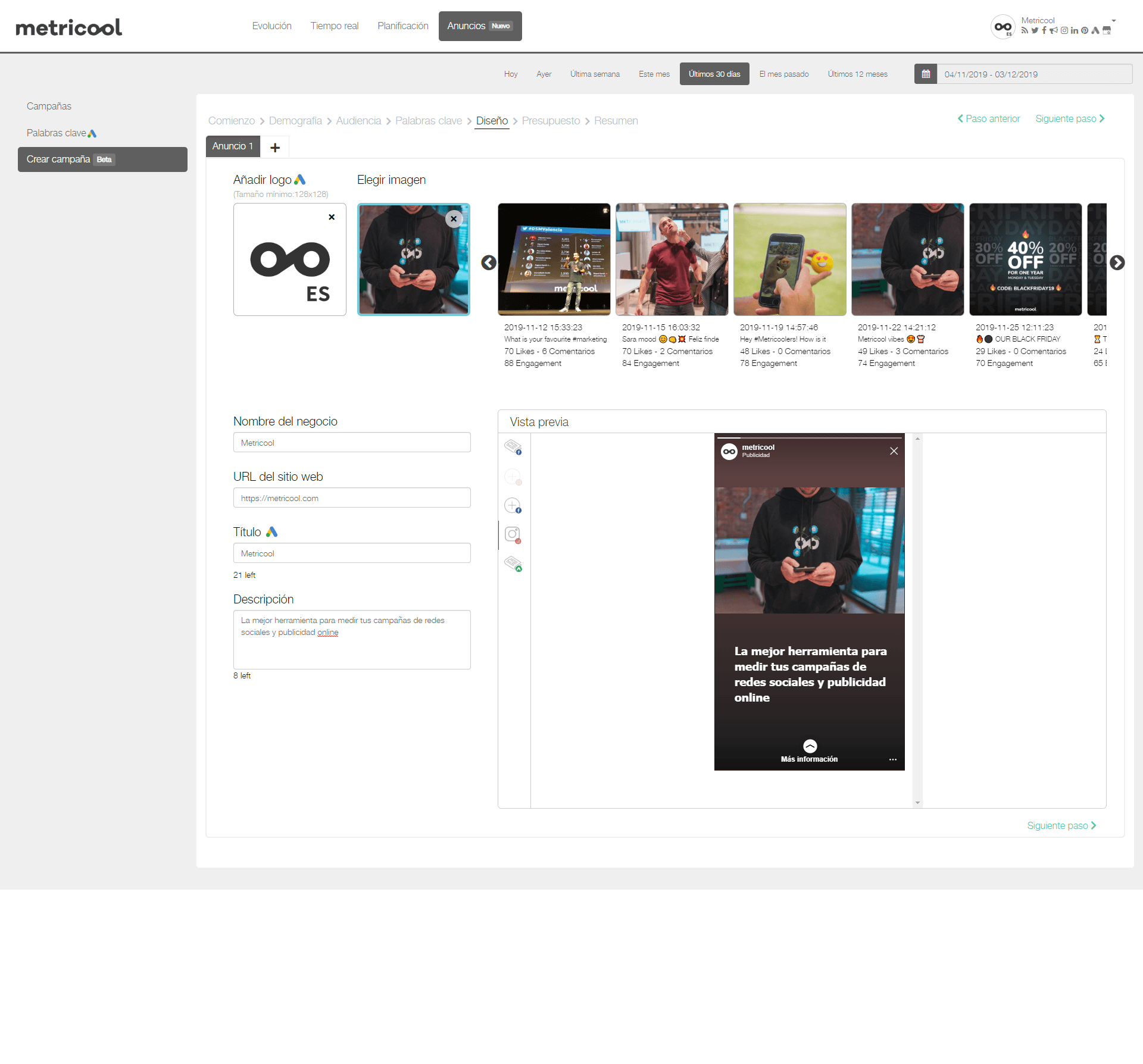Choose the DSMValencia stage thumbnail

coord(554,259)
